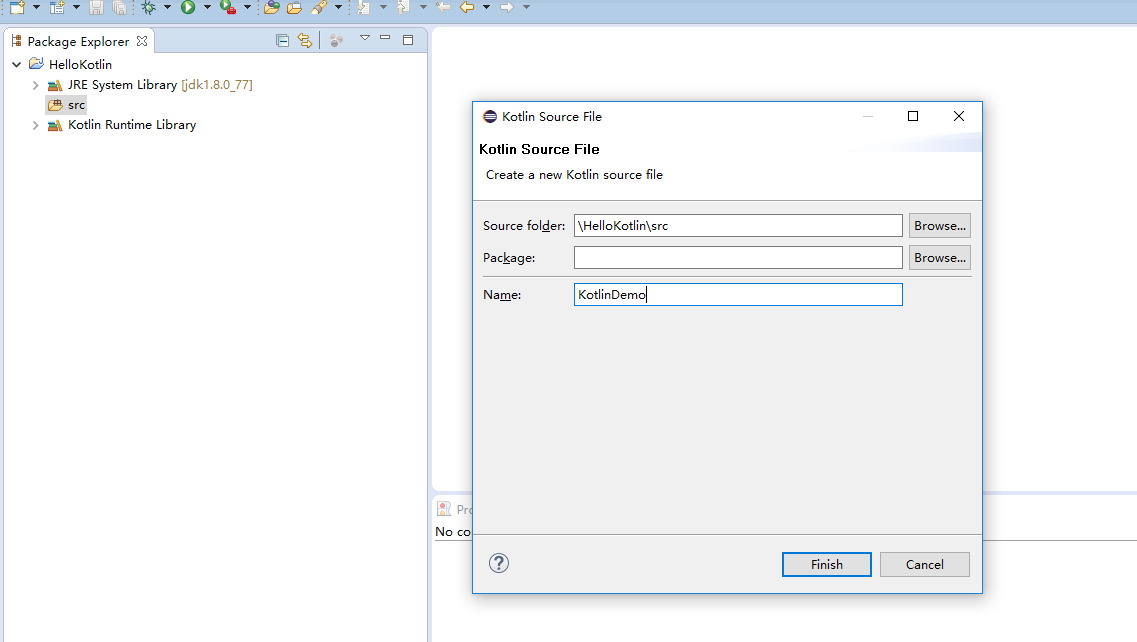Screen dimensions: 1137x642
Task: Click the Back navigation yellow arrow
Action: click(x=467, y=7)
